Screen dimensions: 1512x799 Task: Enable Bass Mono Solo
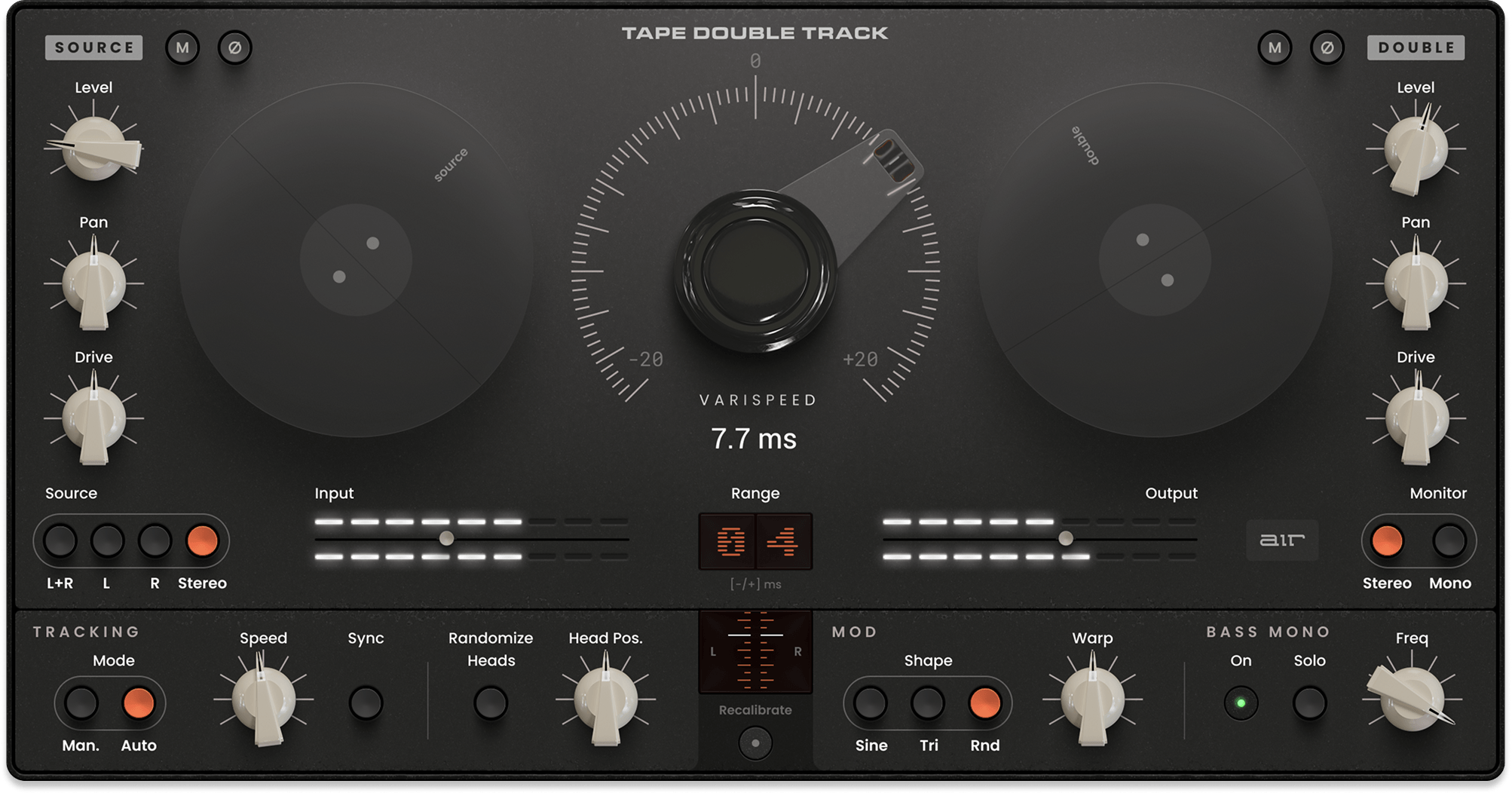pyautogui.click(x=1309, y=703)
